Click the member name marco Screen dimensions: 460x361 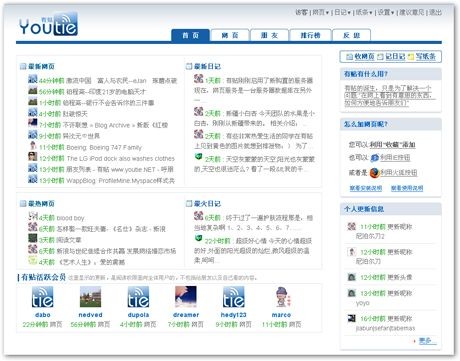[281, 315]
